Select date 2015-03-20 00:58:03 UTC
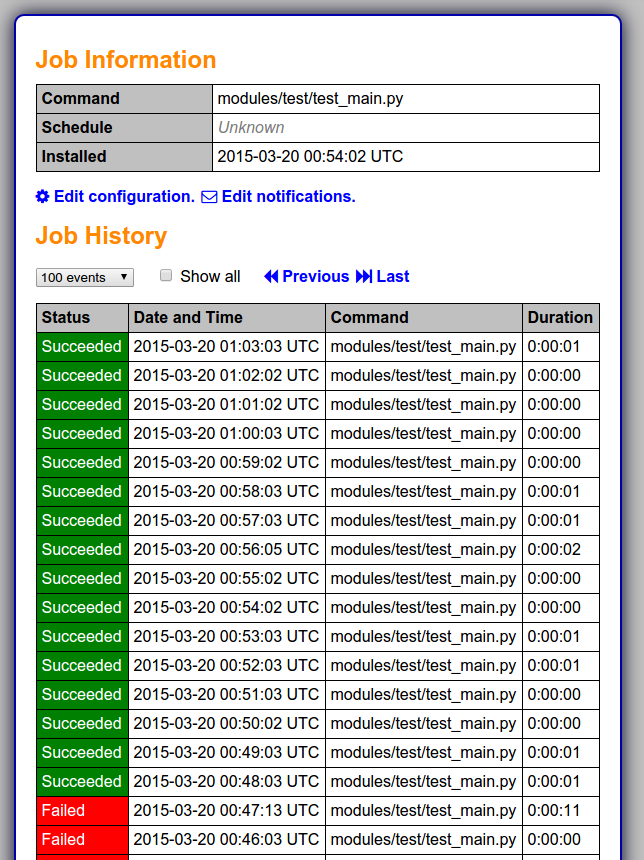This screenshot has height=860, width=644. pos(226,492)
